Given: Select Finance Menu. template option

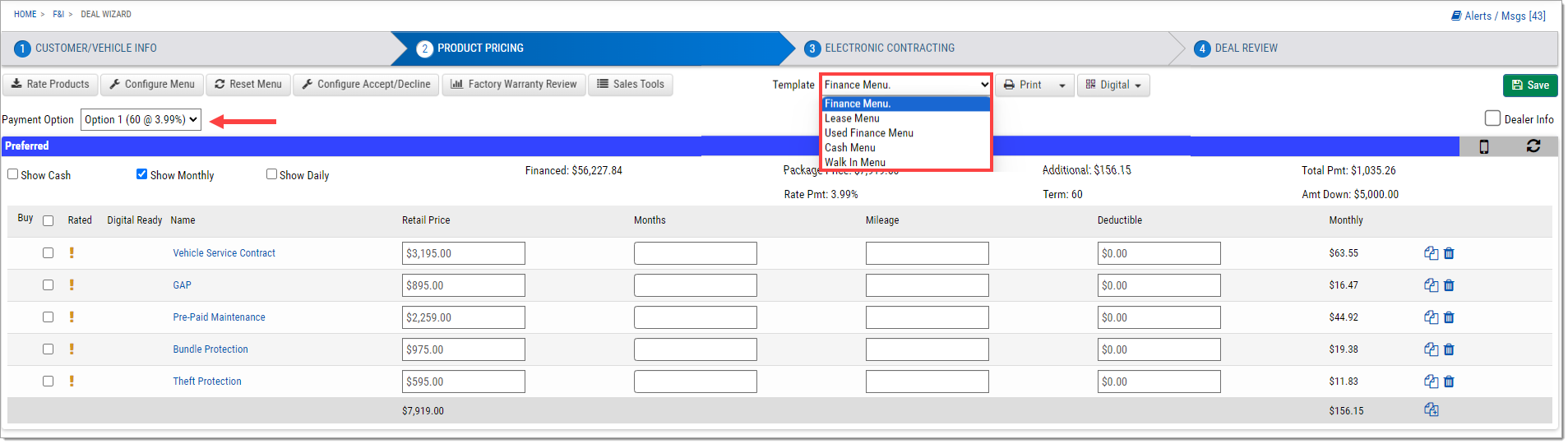Looking at the screenshot, I should [x=906, y=104].
